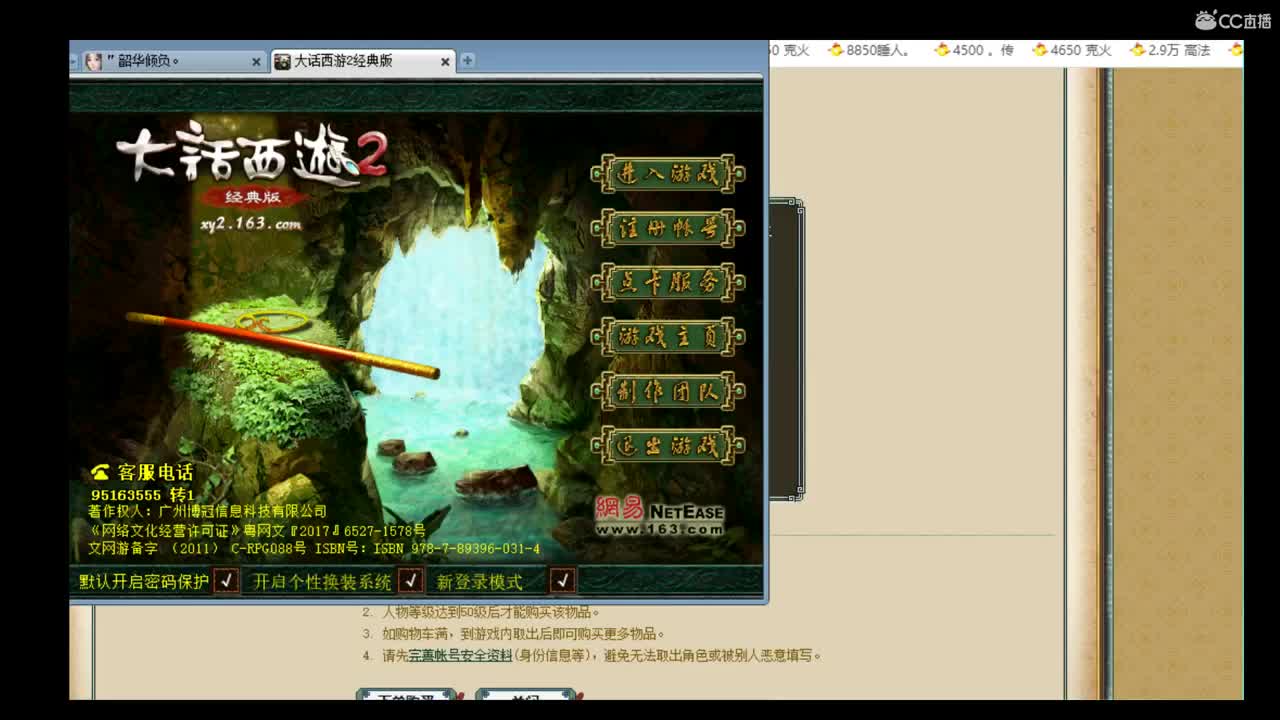Viewport: 1280px width, 720px height.
Task: Click the NetEase www.163.com logo
Action: 659,516
